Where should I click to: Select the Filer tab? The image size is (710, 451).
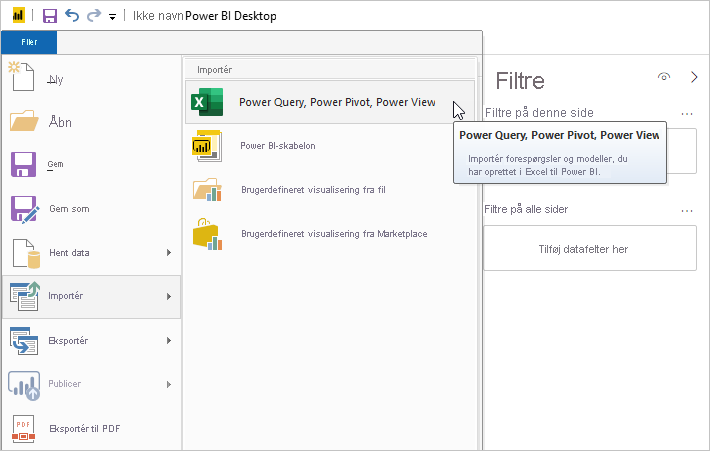(29, 42)
